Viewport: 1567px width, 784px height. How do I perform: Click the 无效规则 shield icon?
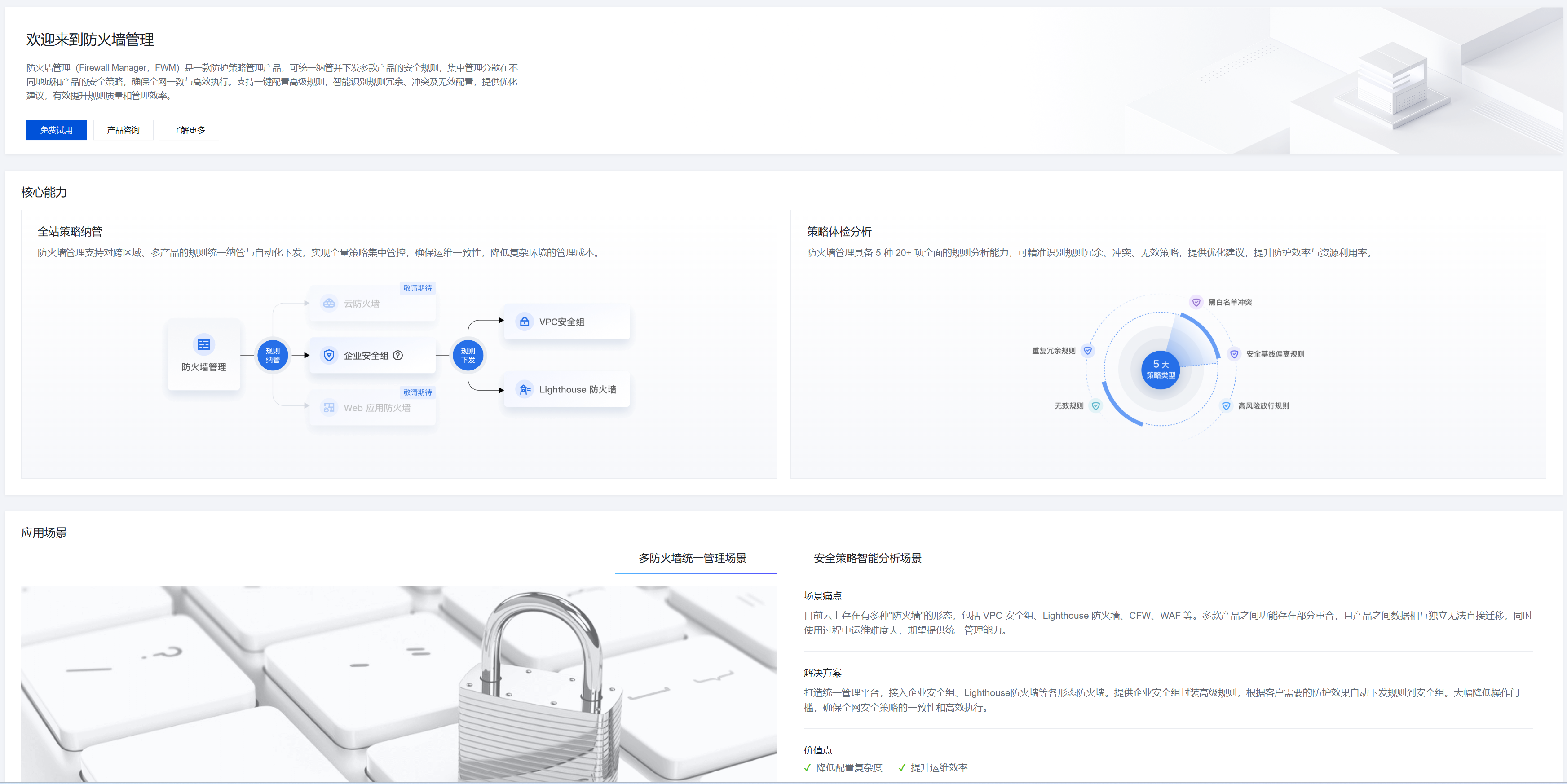click(x=1095, y=405)
